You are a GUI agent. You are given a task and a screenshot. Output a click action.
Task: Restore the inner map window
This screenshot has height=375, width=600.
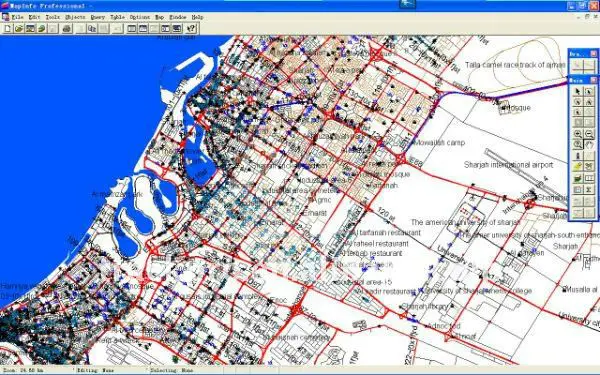[587, 17]
